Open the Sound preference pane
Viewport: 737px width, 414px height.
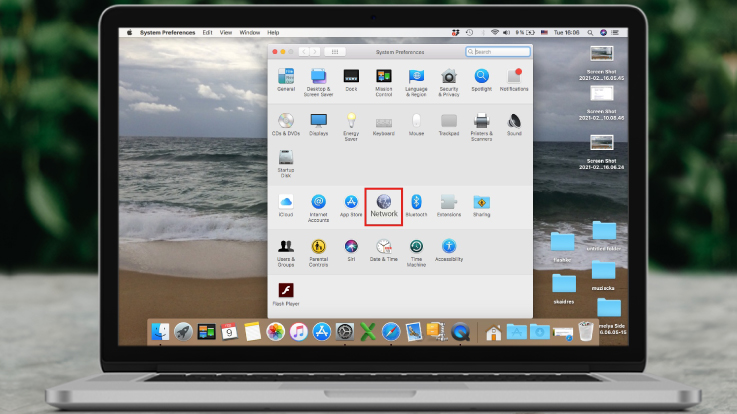(x=514, y=123)
